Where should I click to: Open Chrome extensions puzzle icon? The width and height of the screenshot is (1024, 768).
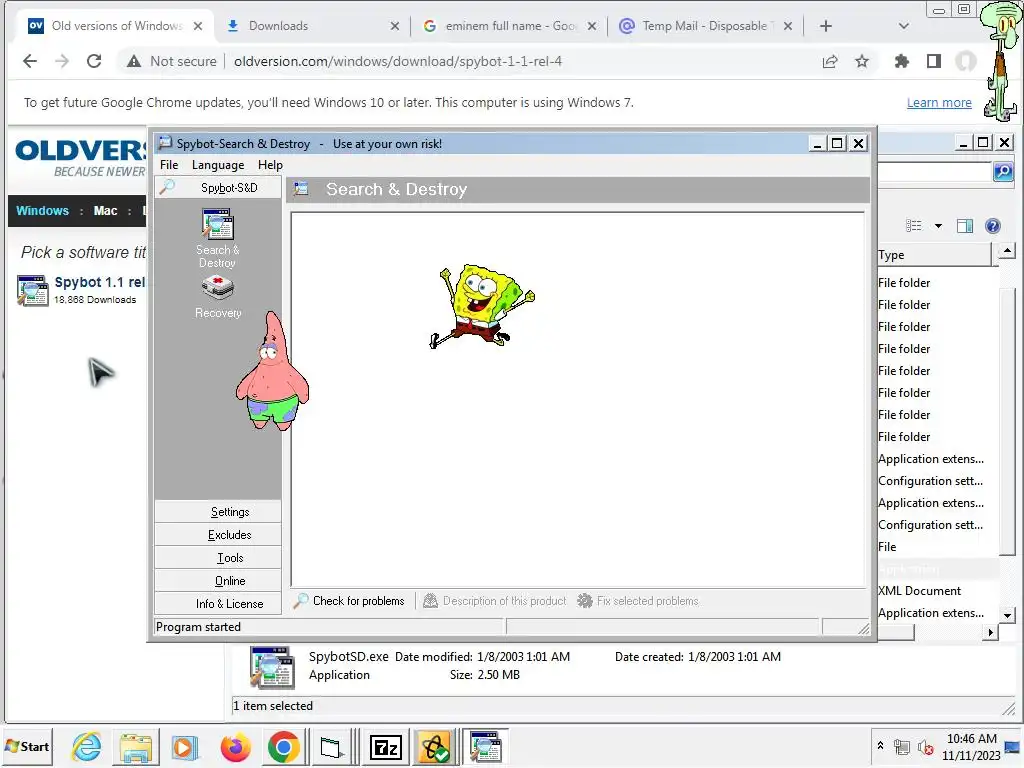pyautogui.click(x=902, y=61)
